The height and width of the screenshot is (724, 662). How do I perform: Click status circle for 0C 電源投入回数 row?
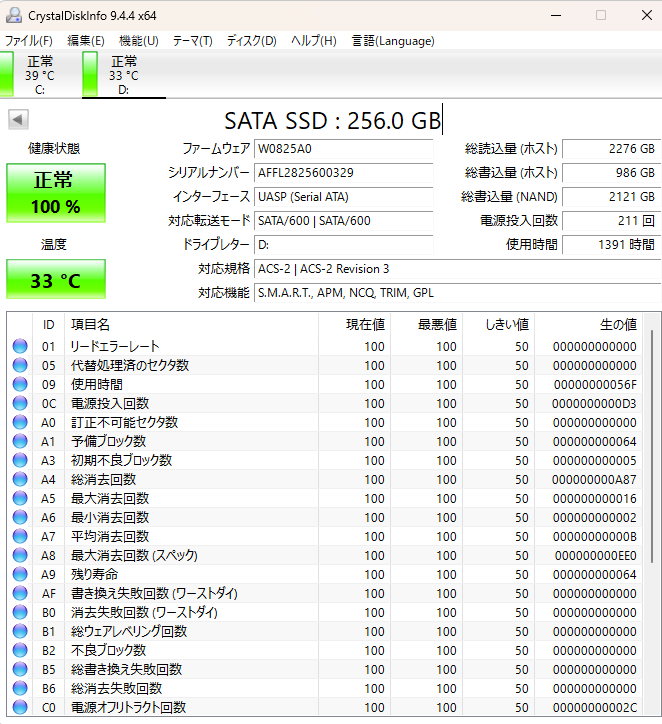[x=20, y=403]
